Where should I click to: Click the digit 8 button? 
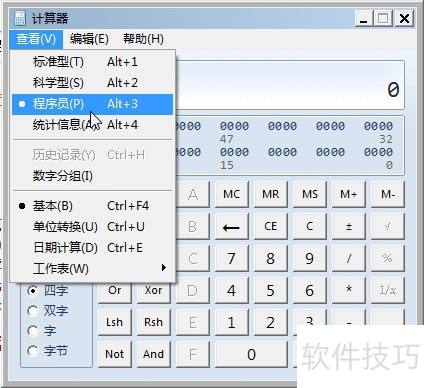pyautogui.click(x=271, y=258)
